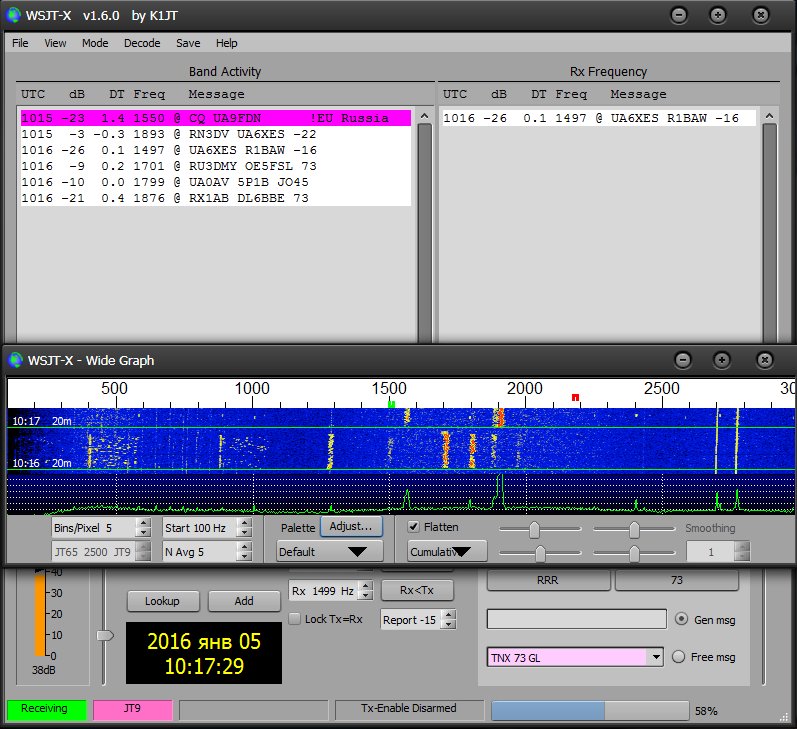Enable Lock Tx=Rx checkbox
Image resolution: width=797 pixels, height=729 pixels.
pos(294,619)
